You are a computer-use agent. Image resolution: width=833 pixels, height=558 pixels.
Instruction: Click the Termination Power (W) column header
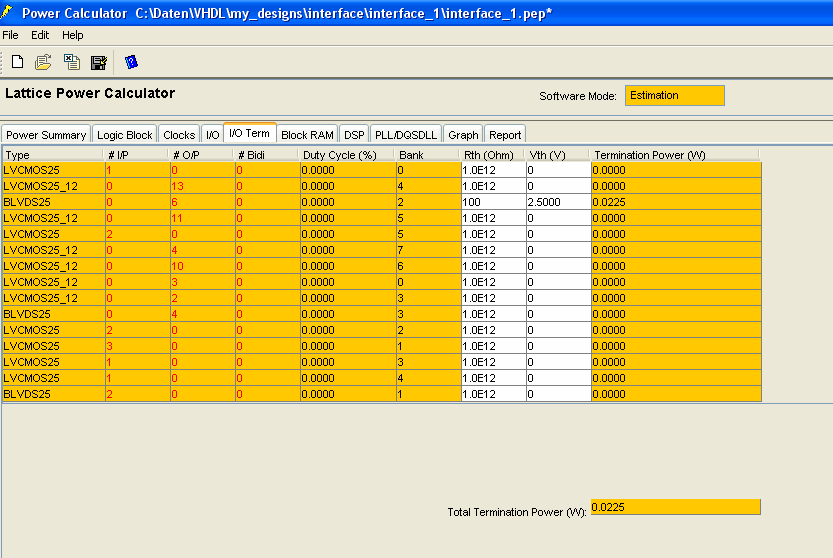click(x=675, y=155)
